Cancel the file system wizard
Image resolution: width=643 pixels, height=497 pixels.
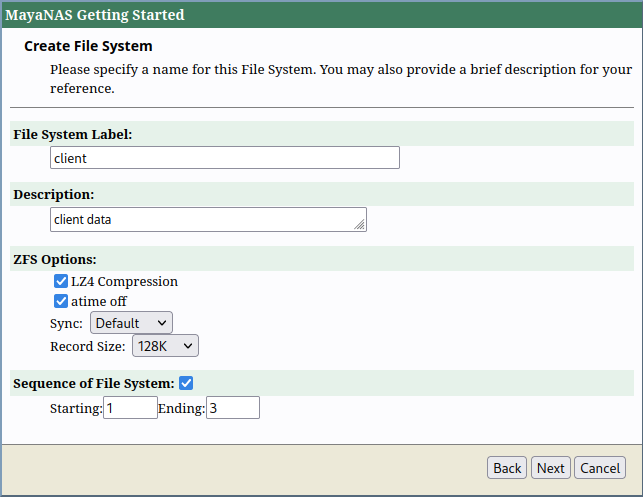click(x=600, y=468)
